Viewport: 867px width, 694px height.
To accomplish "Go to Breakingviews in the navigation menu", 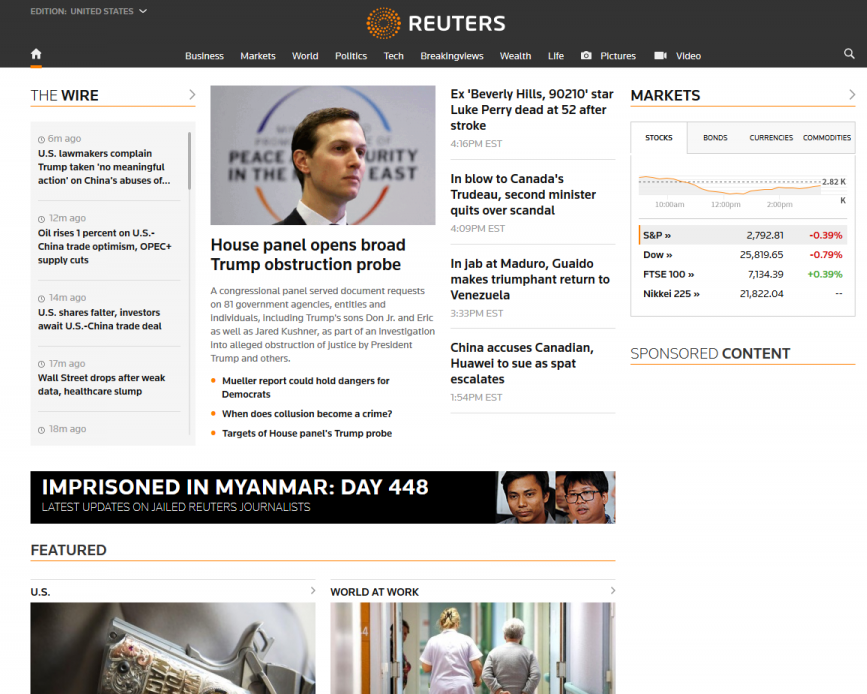I will [x=451, y=56].
